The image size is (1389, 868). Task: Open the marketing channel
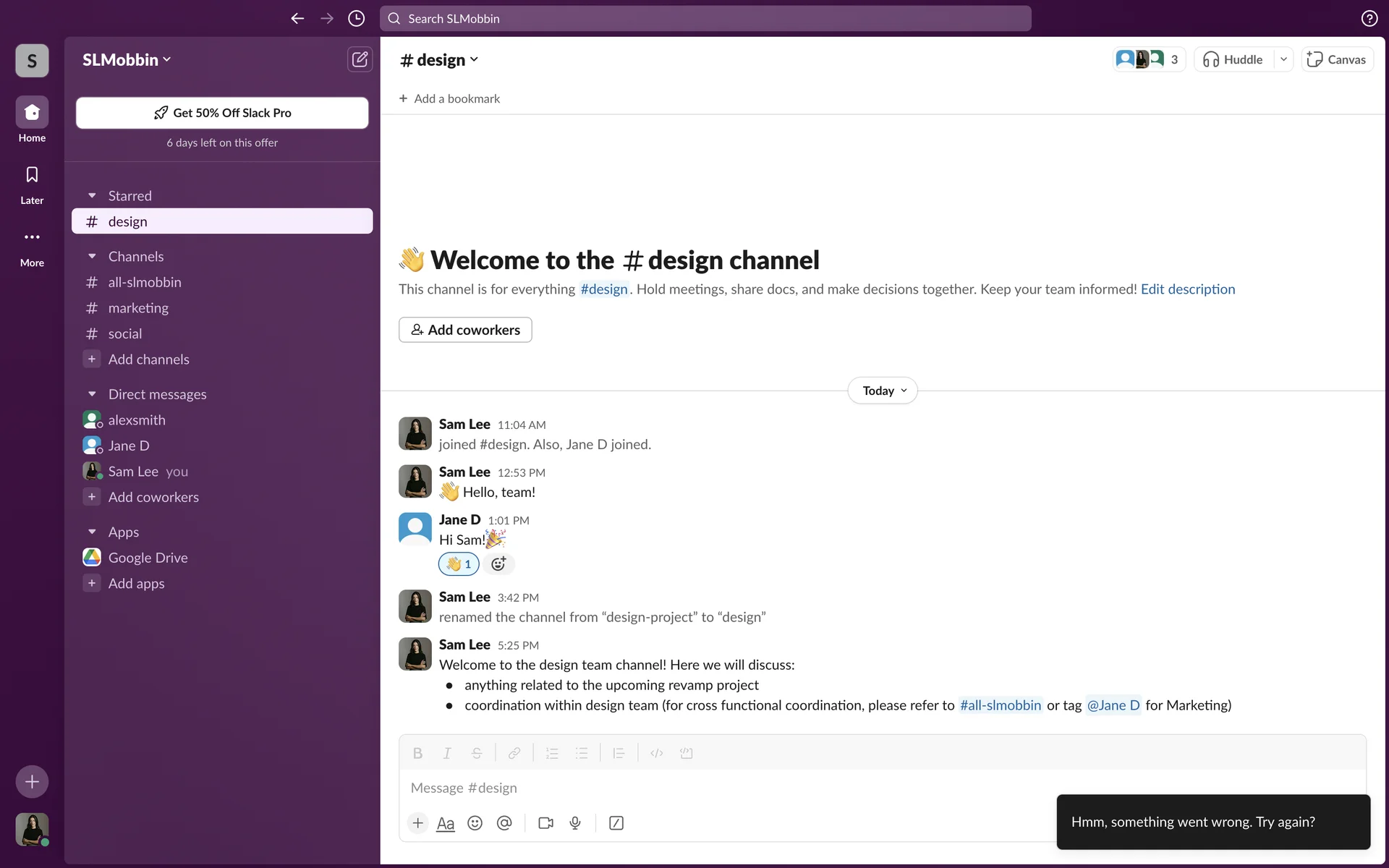tap(138, 308)
